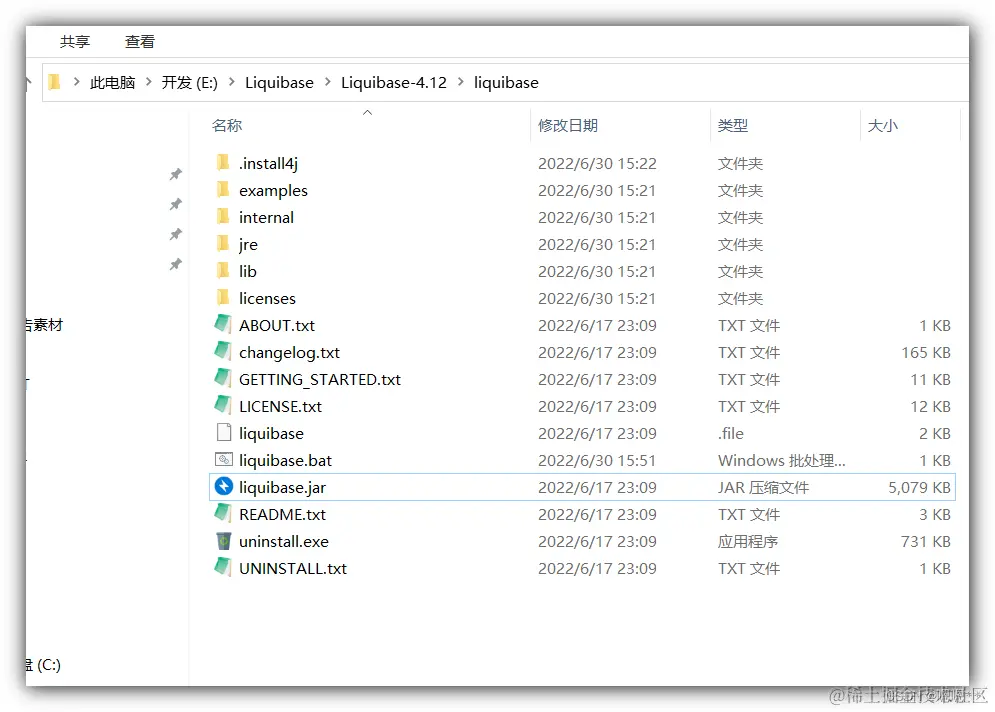Click the lib folder icon
Image resolution: width=995 pixels, height=712 pixels.
(223, 270)
